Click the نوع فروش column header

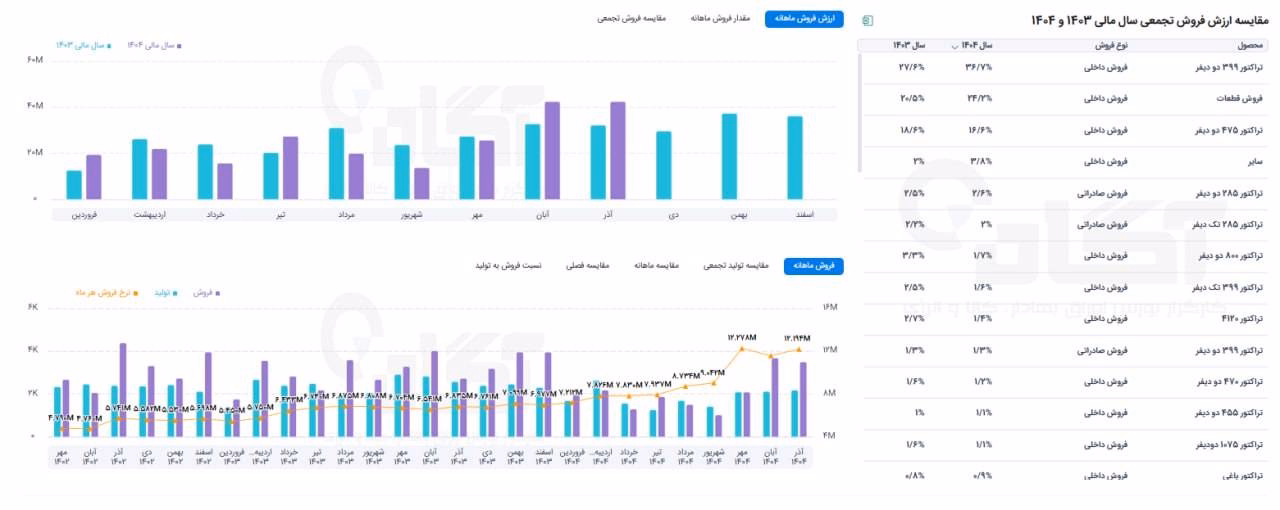pyautogui.click(x=1111, y=46)
